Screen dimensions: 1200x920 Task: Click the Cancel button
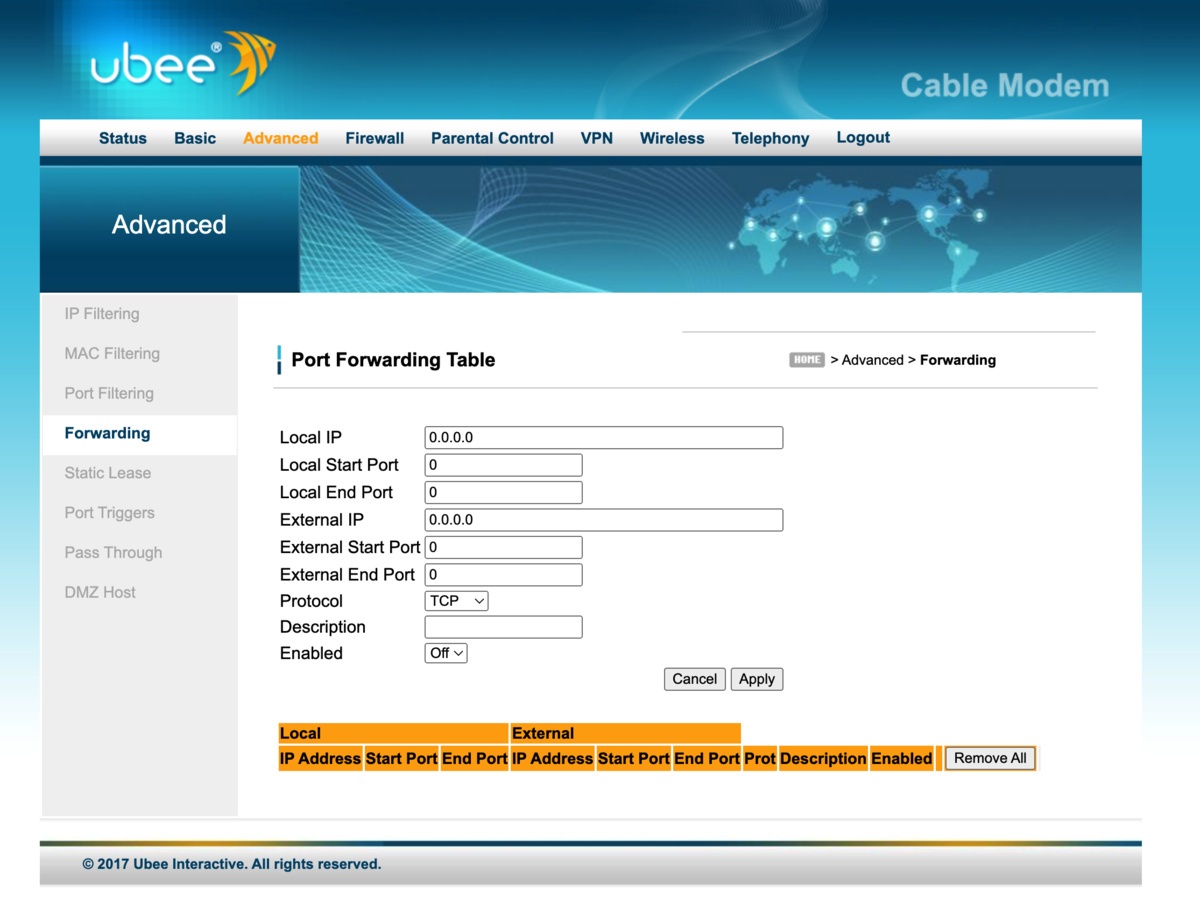[x=694, y=678]
